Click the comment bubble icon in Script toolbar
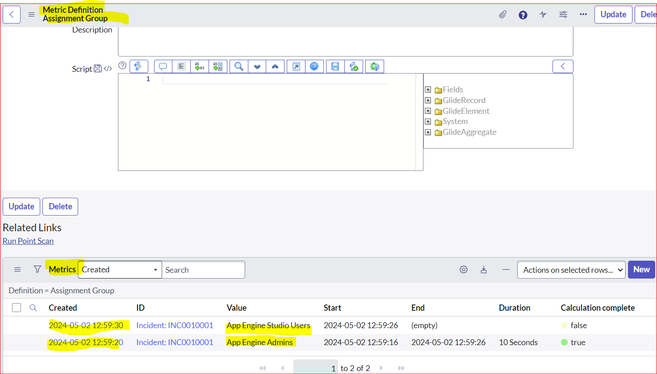This screenshot has height=374, width=657. pyautogui.click(x=163, y=66)
